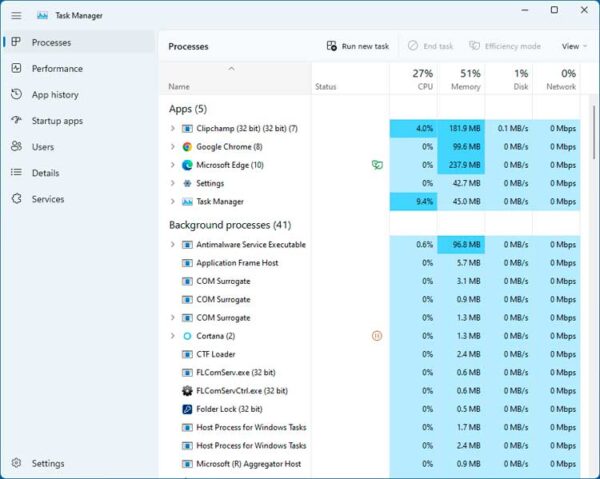Sort by the Status column header
Viewport: 600px width, 479px height.
click(x=350, y=79)
